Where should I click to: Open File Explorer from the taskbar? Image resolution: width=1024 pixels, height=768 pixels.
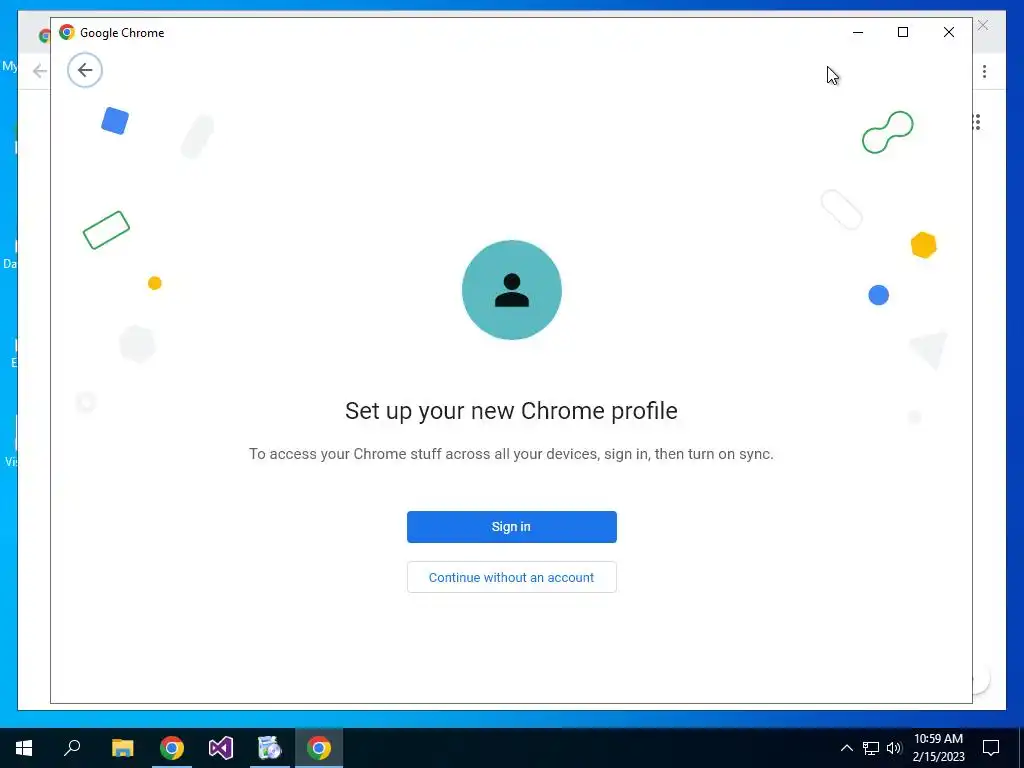(122, 748)
